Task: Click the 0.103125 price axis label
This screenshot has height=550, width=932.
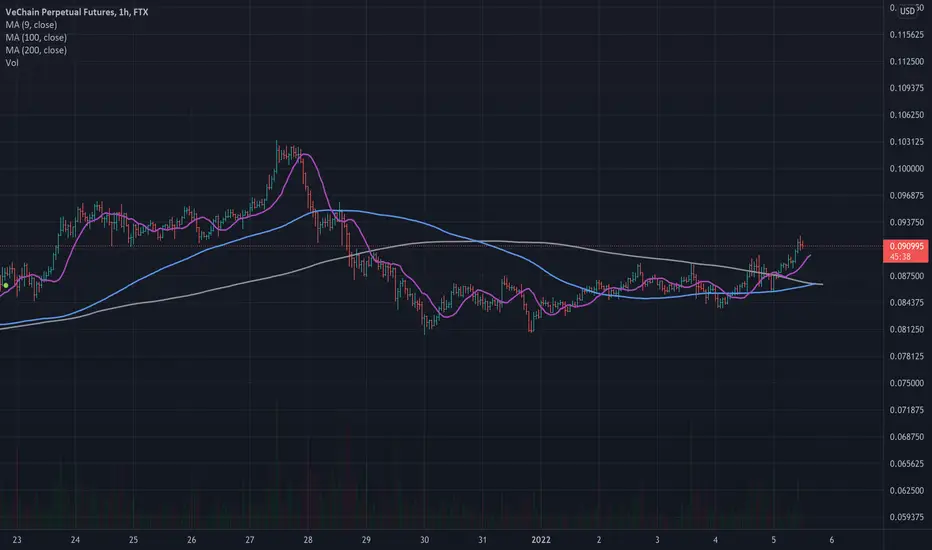Action: [x=906, y=142]
